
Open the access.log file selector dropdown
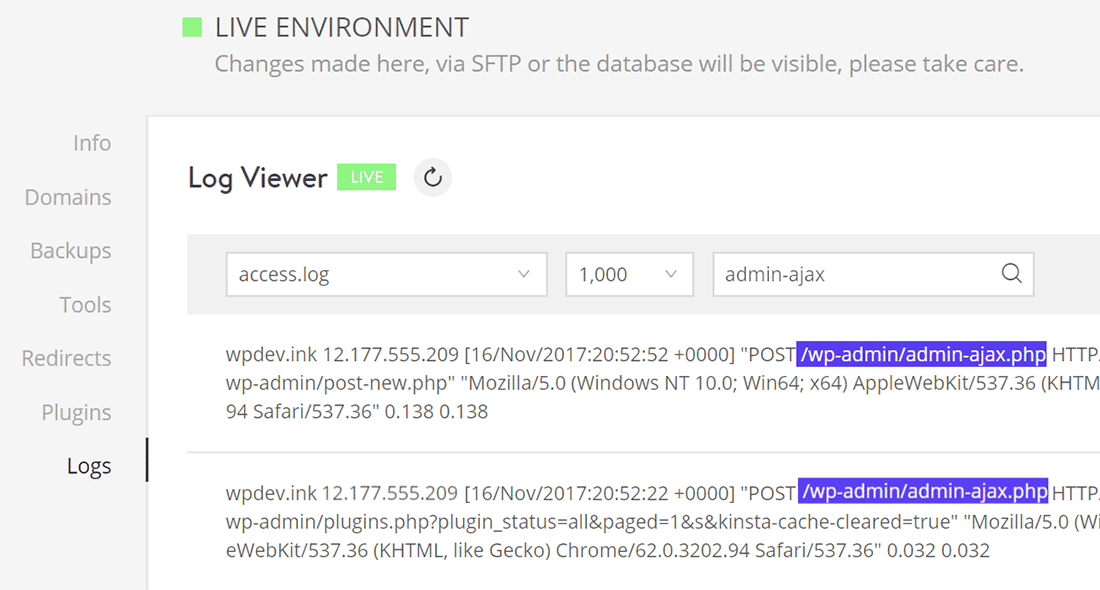(x=386, y=273)
